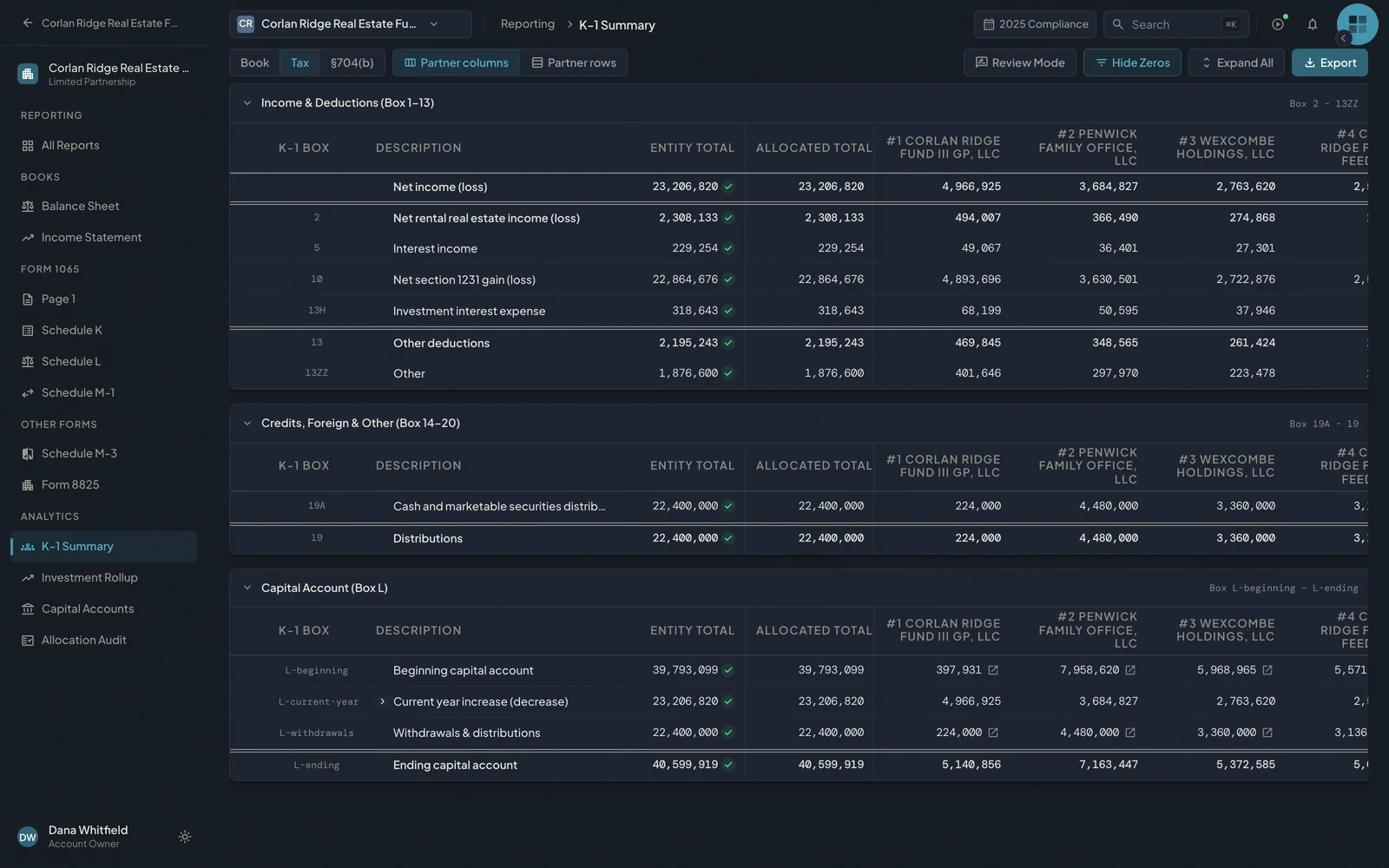Viewport: 1389px width, 868px height.
Task: Select the §704(b) basis view
Action: point(352,62)
